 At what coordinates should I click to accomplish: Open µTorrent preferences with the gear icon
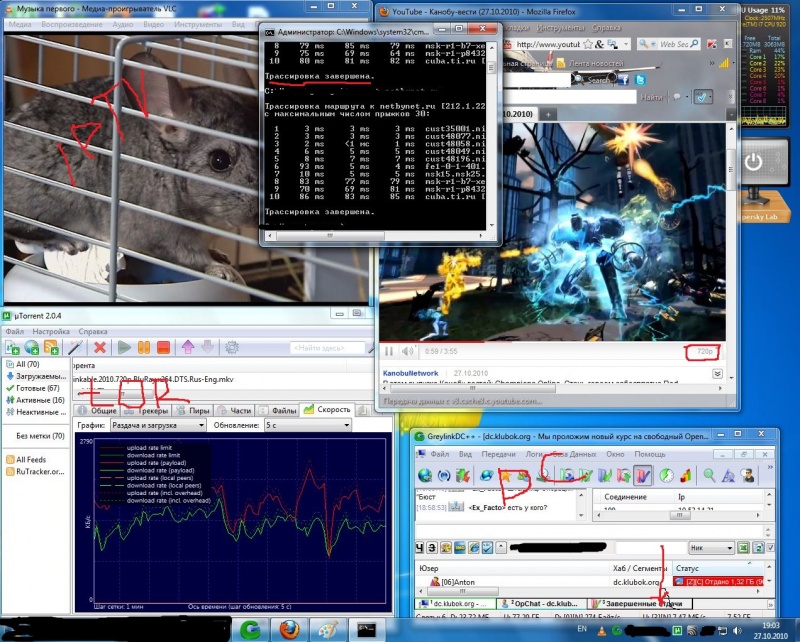(232, 348)
